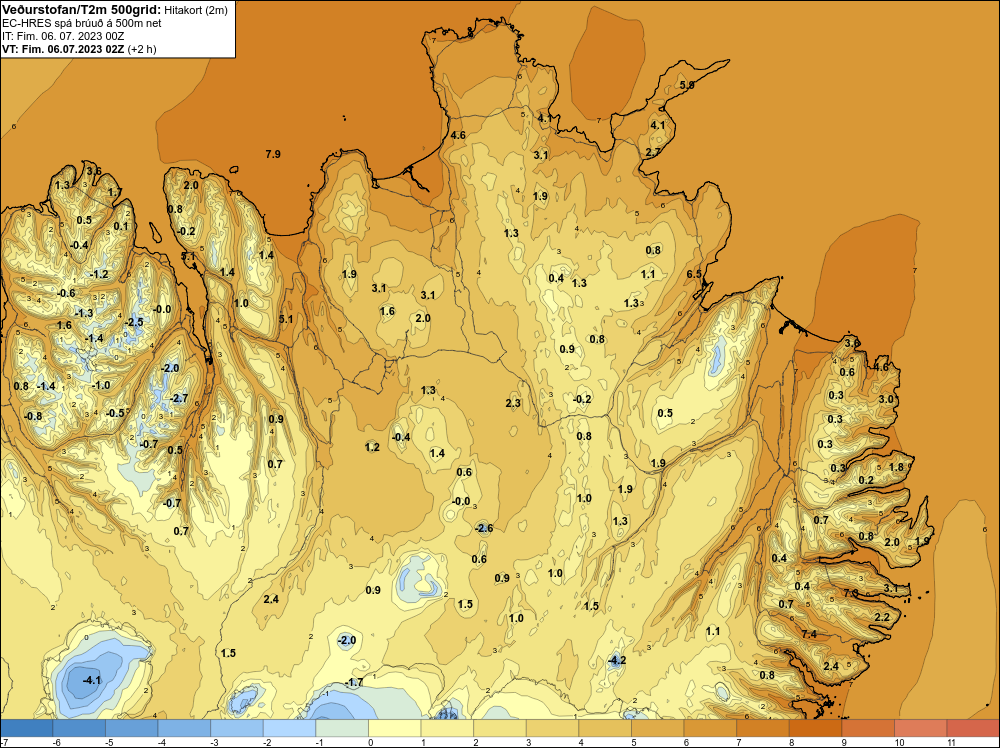
Task: Click the 7.9 temperature value over the sea
Action: tap(273, 154)
